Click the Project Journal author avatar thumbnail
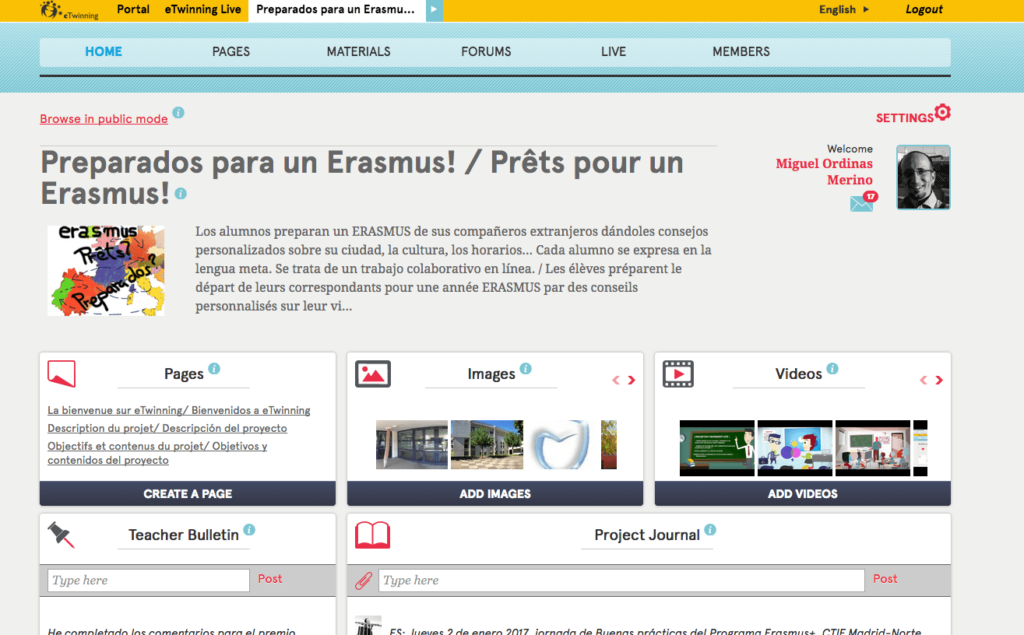 pyautogui.click(x=368, y=626)
